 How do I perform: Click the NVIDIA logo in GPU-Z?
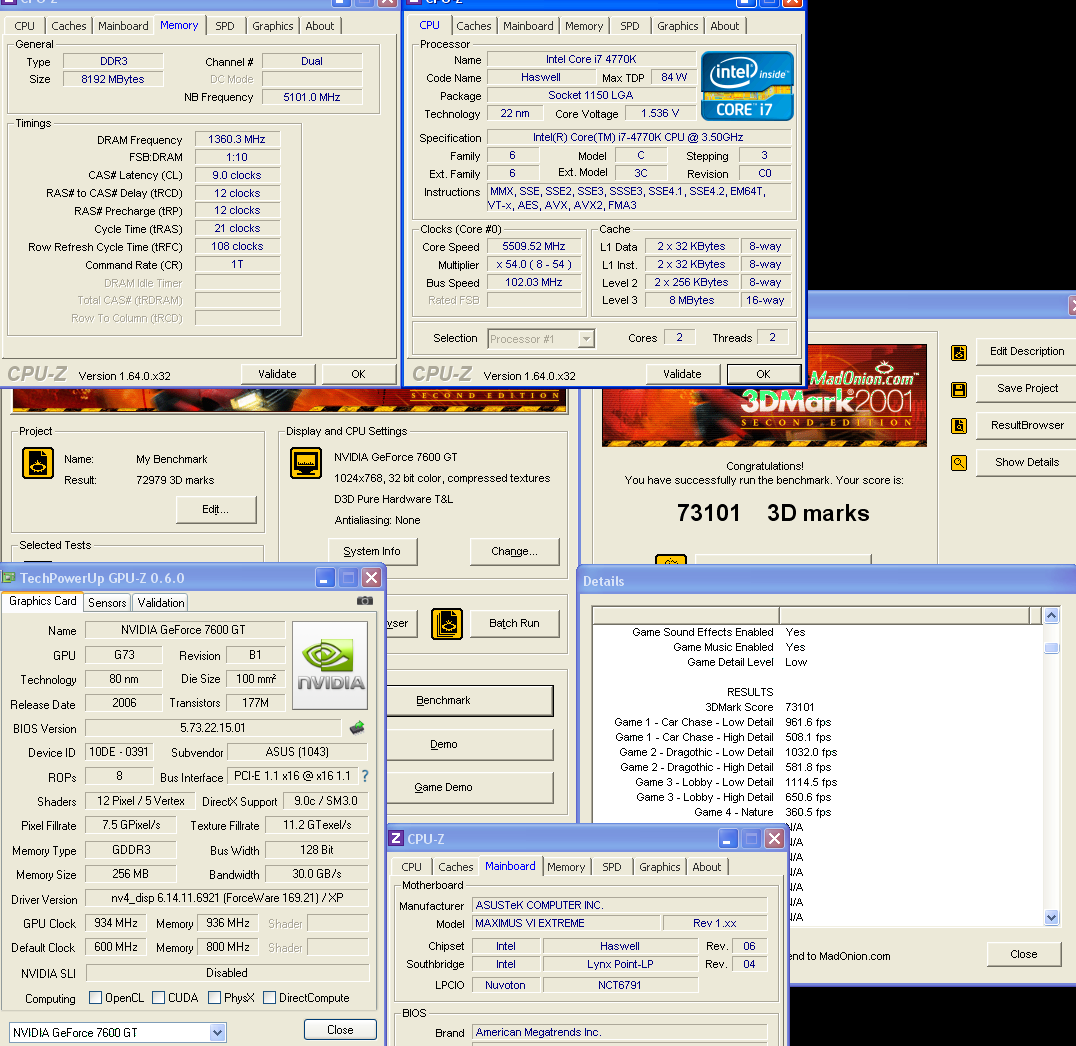pos(330,665)
